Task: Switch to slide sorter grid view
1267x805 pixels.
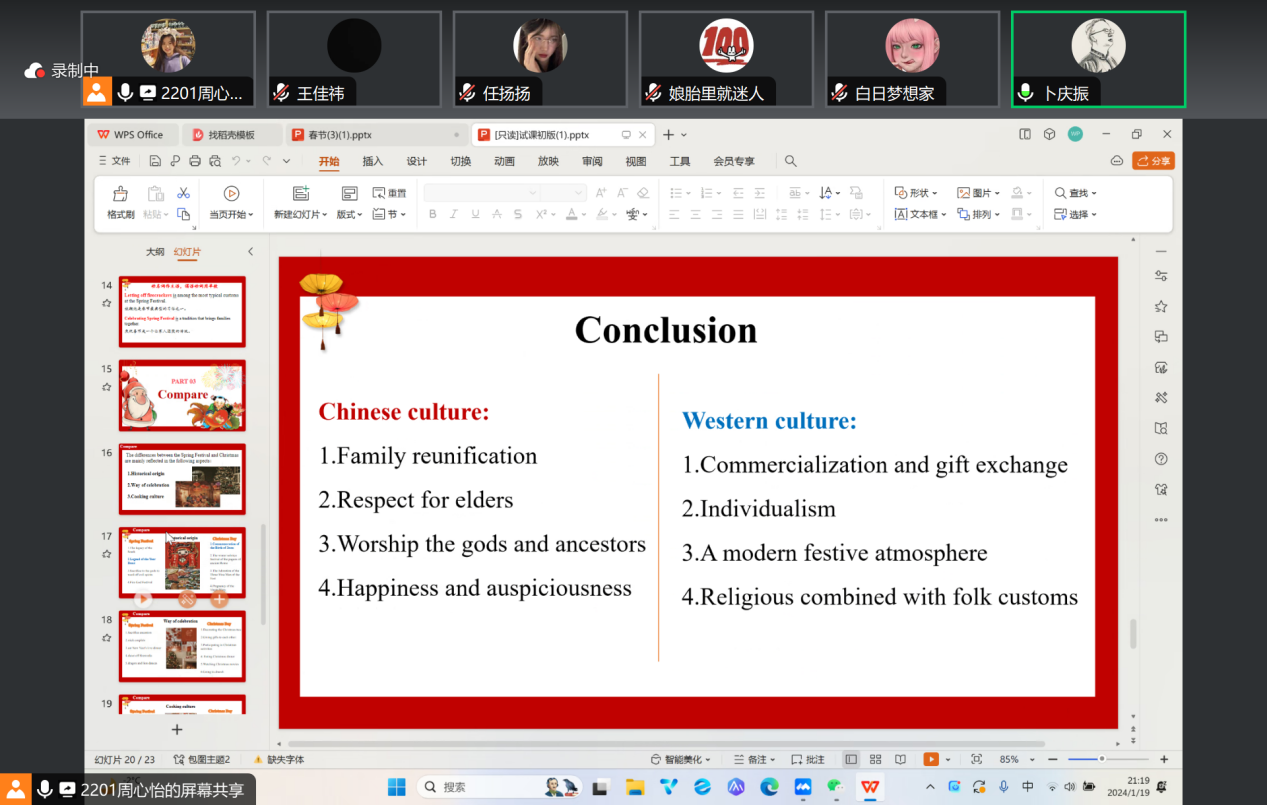Action: pyautogui.click(x=875, y=759)
